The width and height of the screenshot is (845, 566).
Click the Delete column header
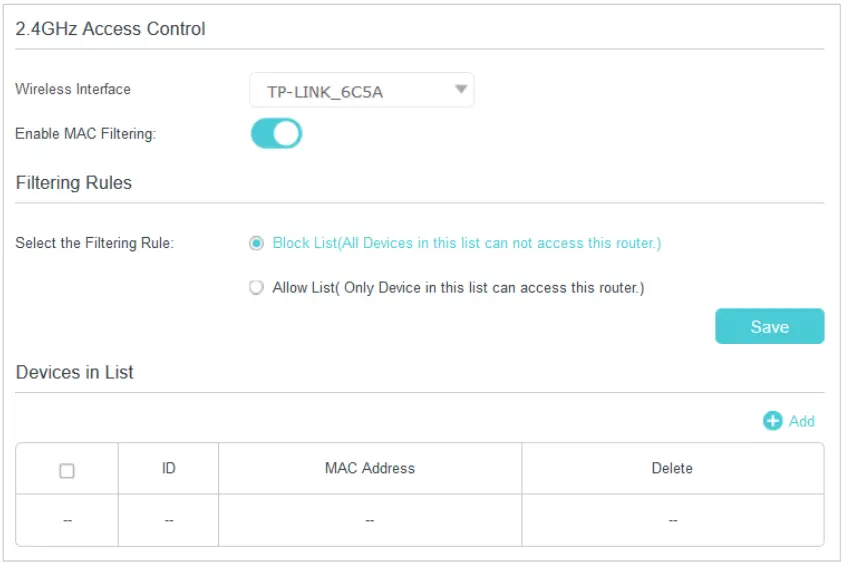(x=672, y=468)
